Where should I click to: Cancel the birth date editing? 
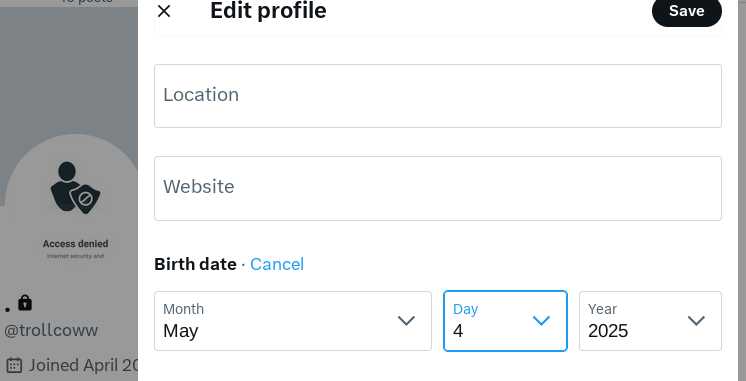(x=277, y=264)
